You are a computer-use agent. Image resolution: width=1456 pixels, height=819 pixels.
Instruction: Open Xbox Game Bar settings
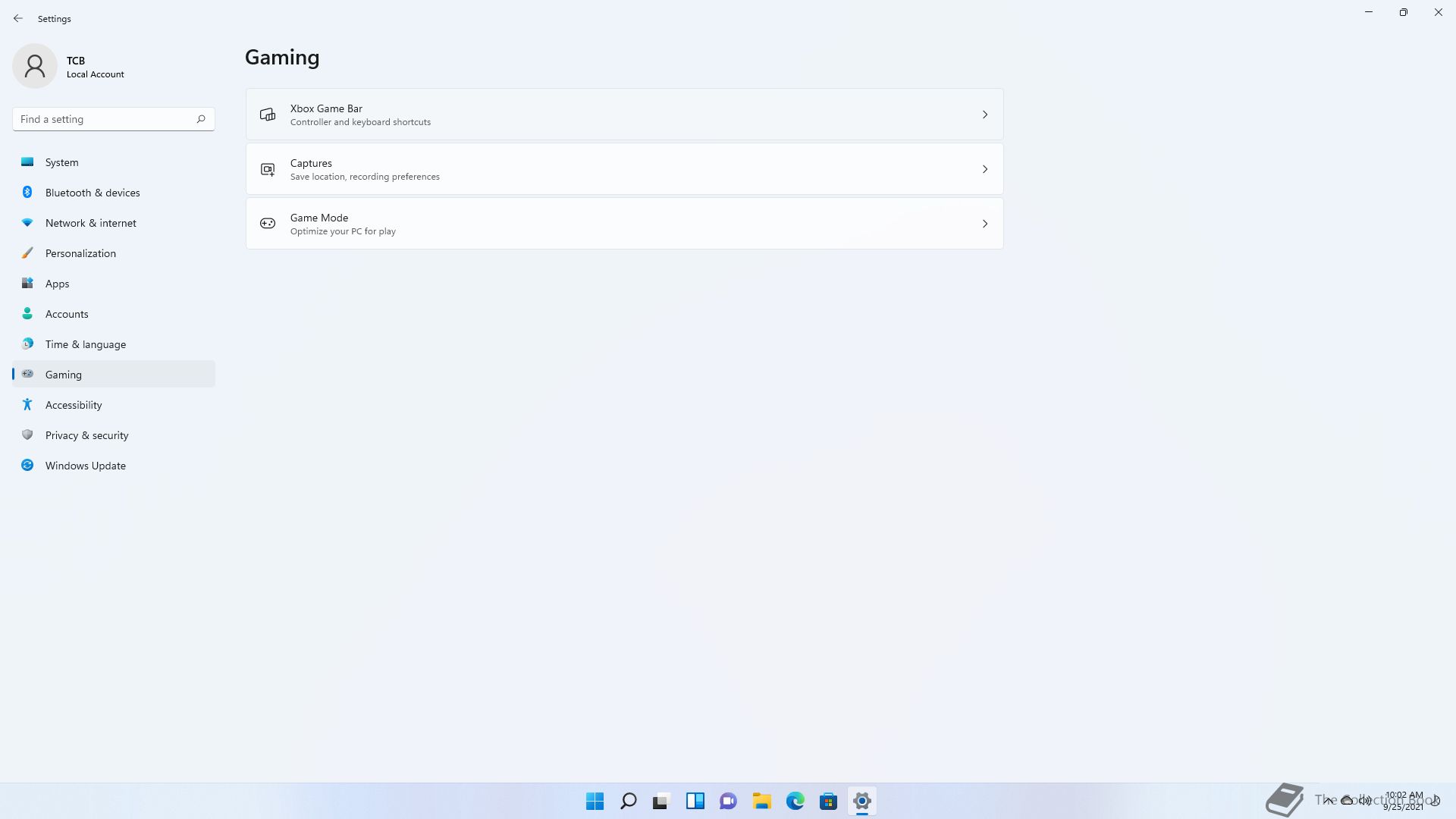coord(624,115)
